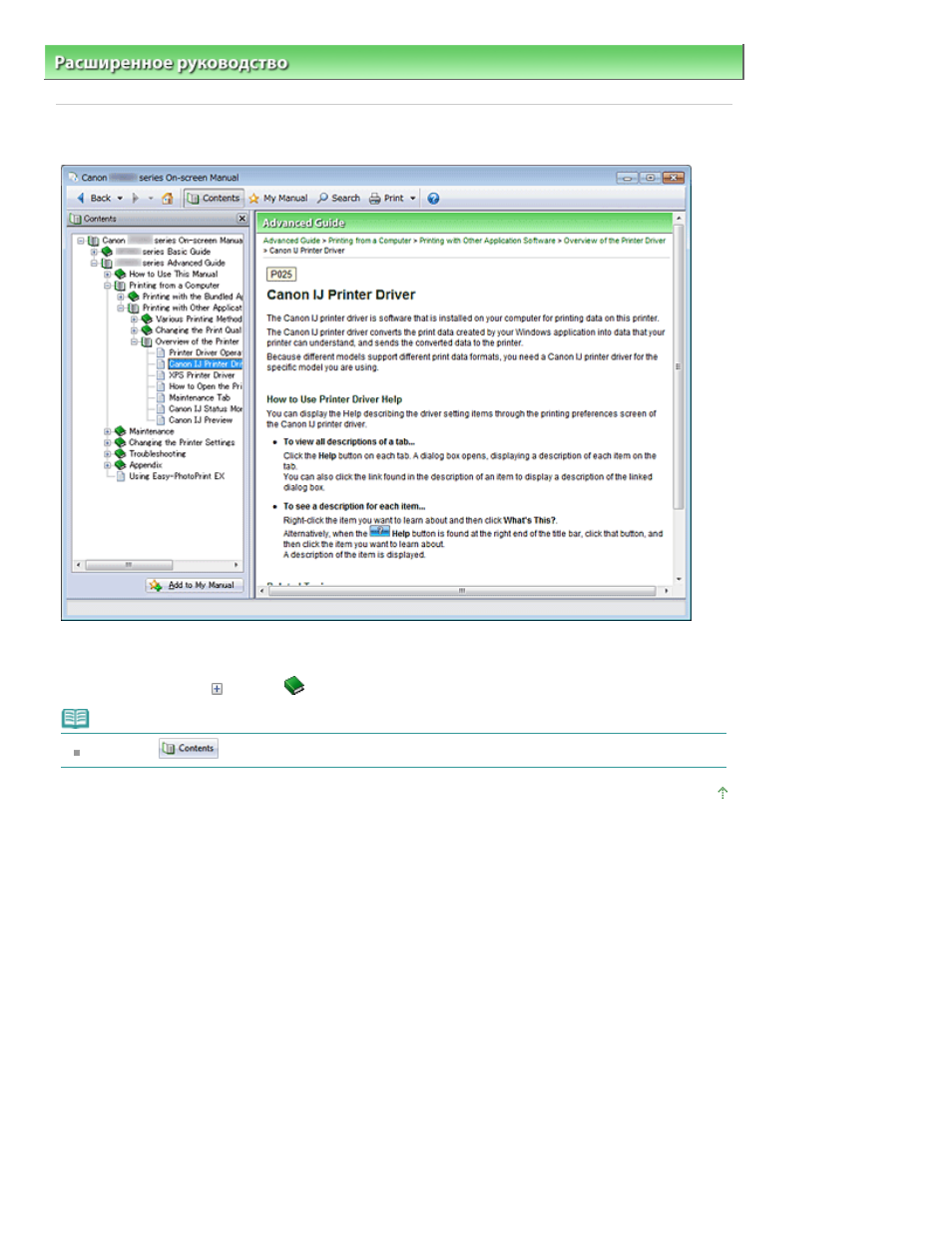Image resolution: width=952 pixels, height=1233 pixels.
Task: Click the P025 page code label
Action: tap(281, 274)
